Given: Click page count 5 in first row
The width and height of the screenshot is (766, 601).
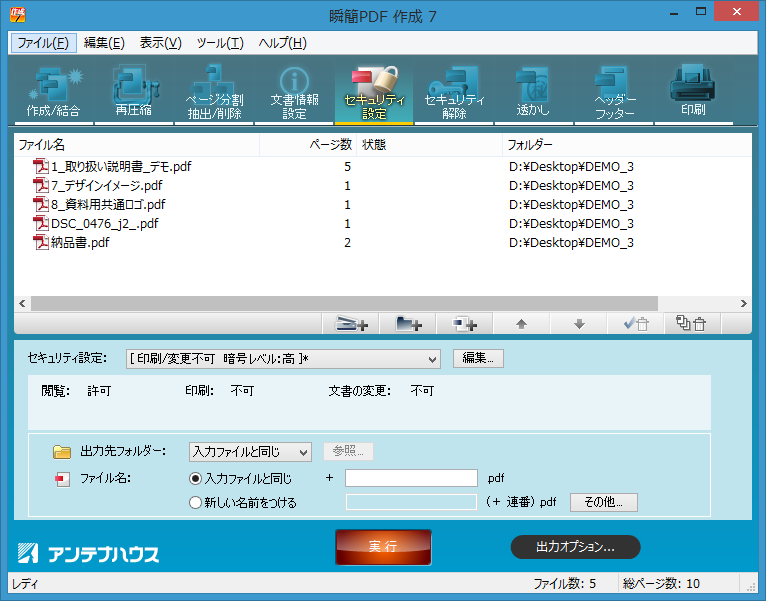Looking at the screenshot, I should coord(347,167).
